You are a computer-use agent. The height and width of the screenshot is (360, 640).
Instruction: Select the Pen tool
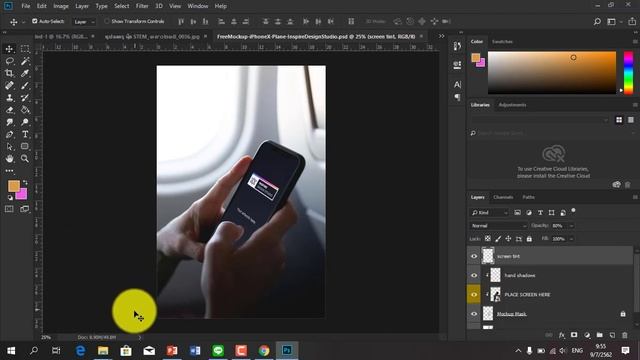tap(9, 134)
